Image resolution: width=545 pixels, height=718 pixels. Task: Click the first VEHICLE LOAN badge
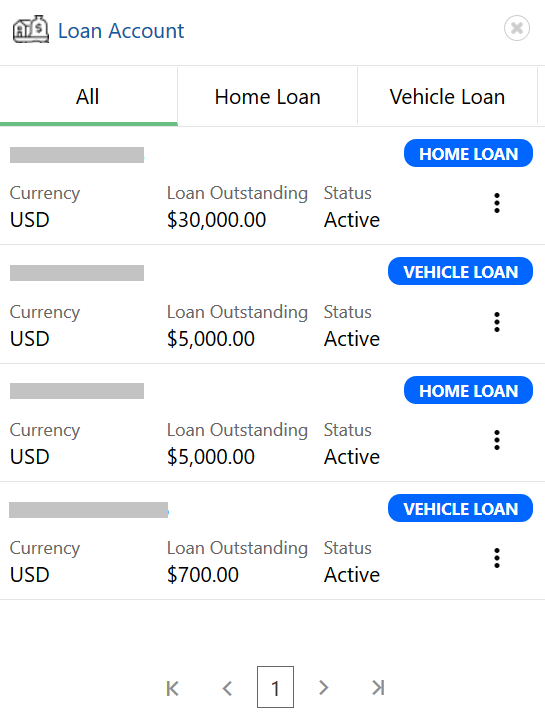460,271
